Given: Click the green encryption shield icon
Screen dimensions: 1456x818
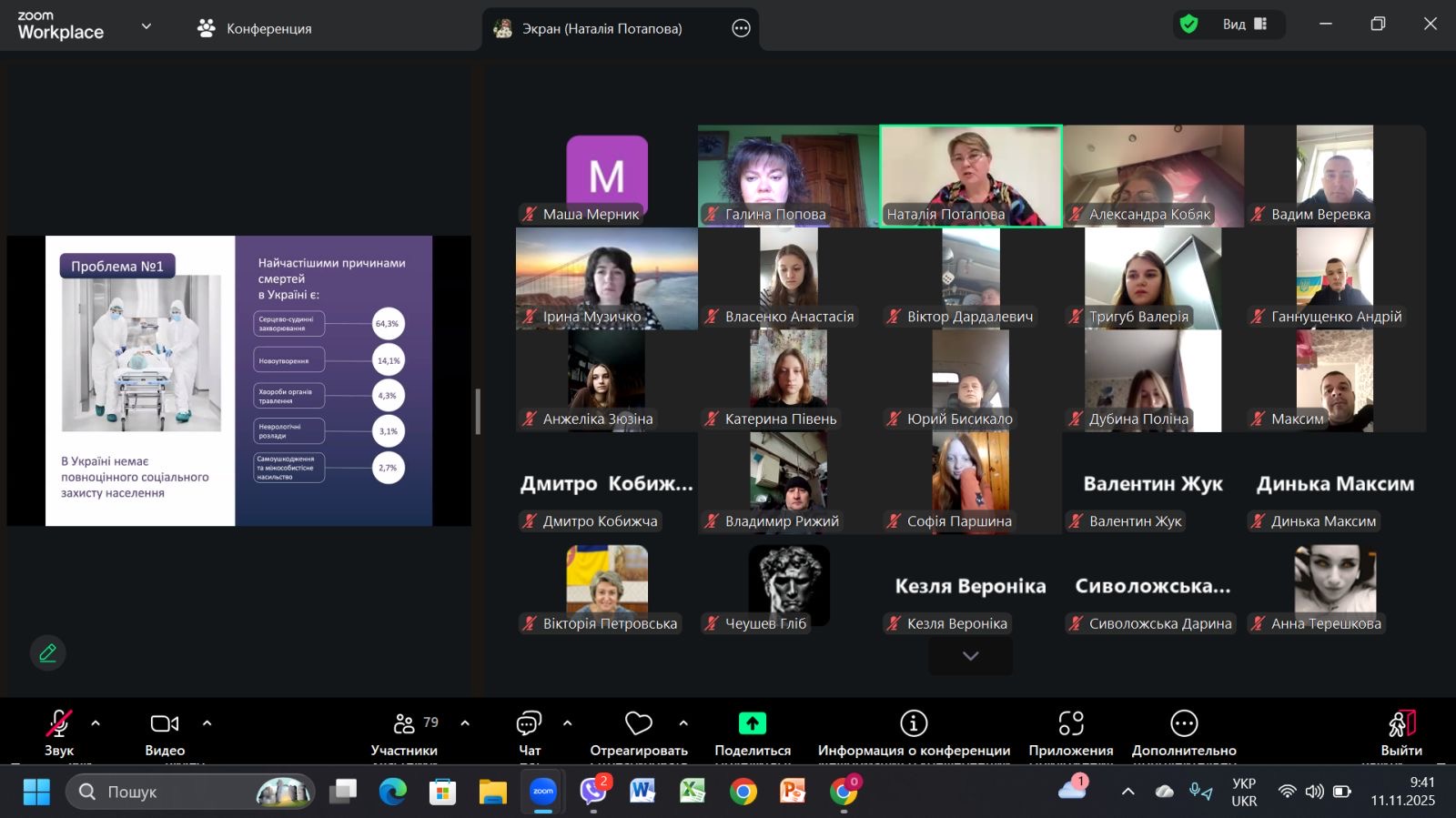Looking at the screenshot, I should [1188, 25].
